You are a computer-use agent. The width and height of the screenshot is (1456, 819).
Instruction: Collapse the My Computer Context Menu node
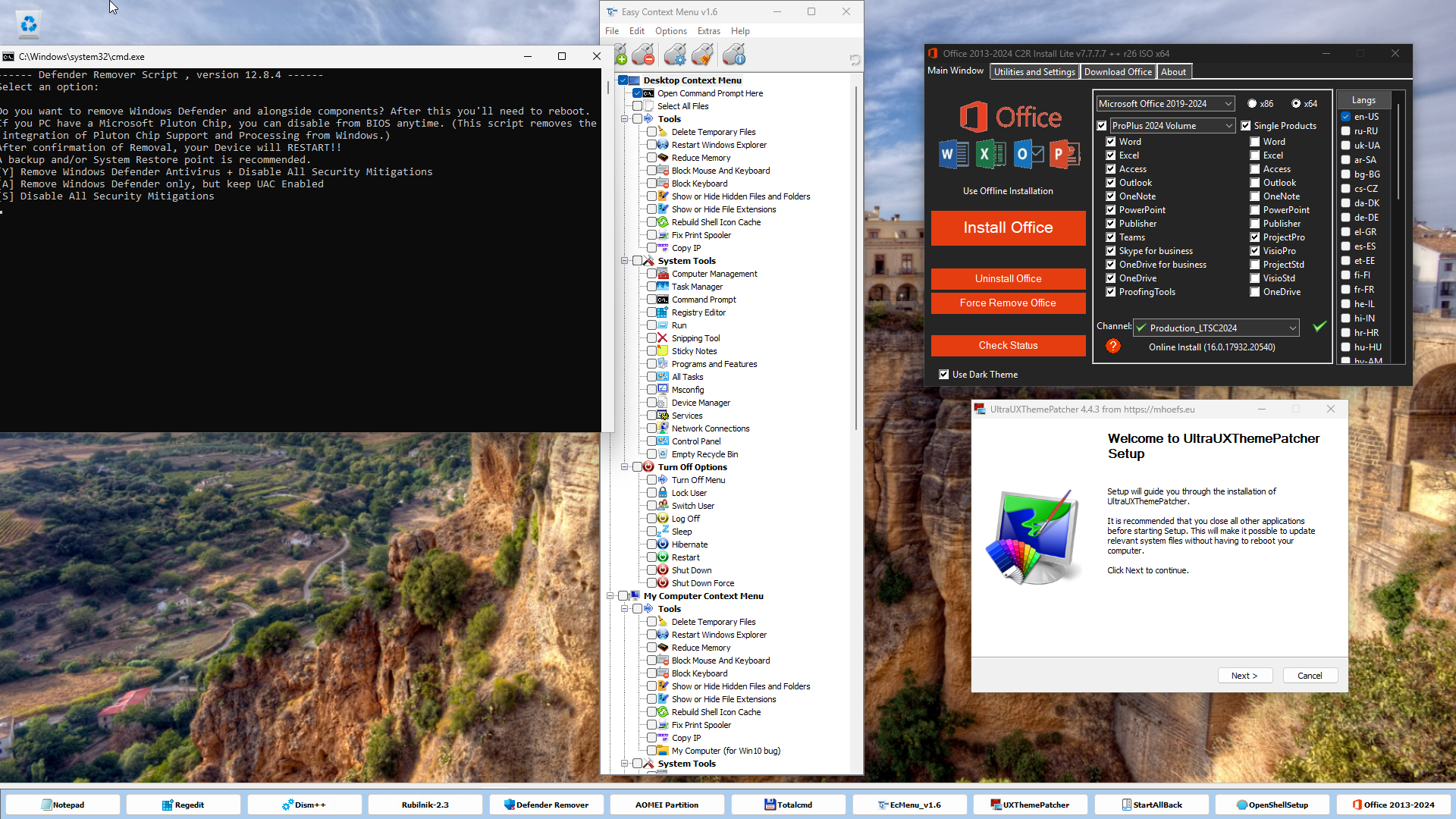click(x=610, y=596)
